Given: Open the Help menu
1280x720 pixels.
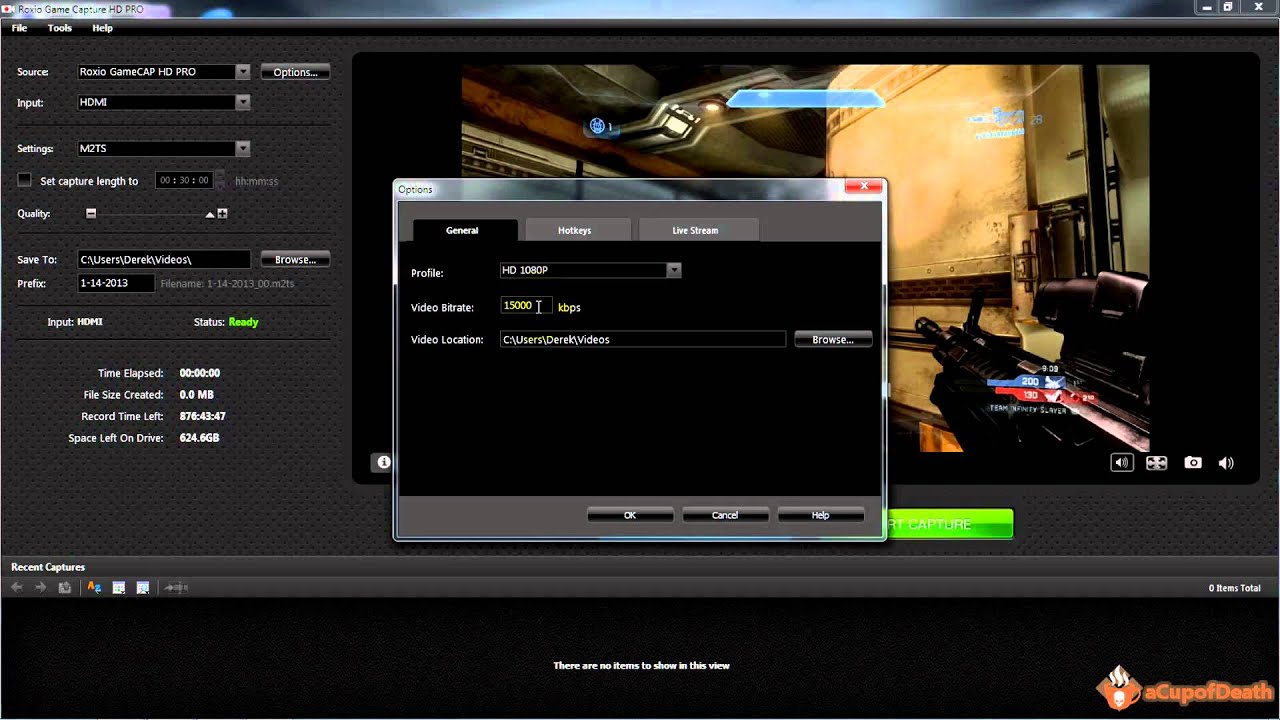Looking at the screenshot, I should tap(102, 28).
